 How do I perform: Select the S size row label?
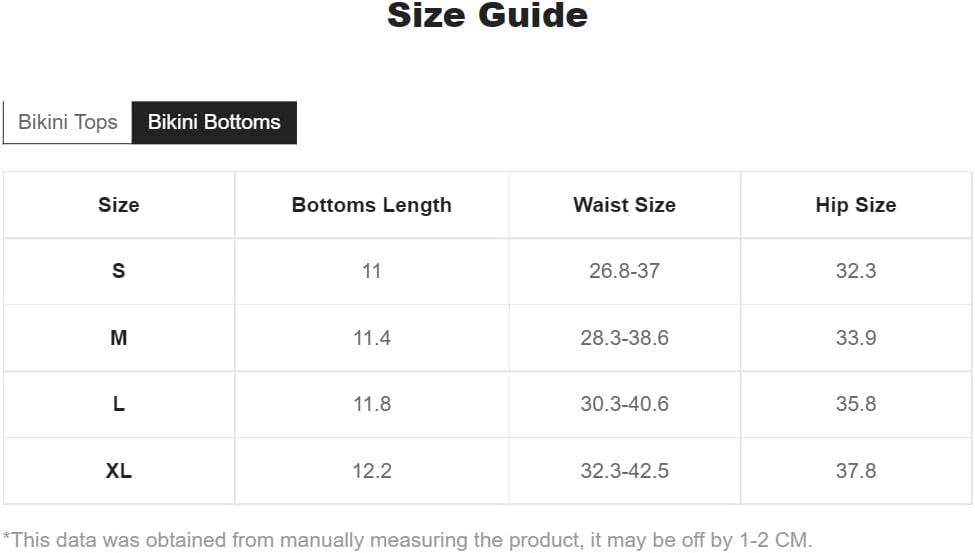118,271
